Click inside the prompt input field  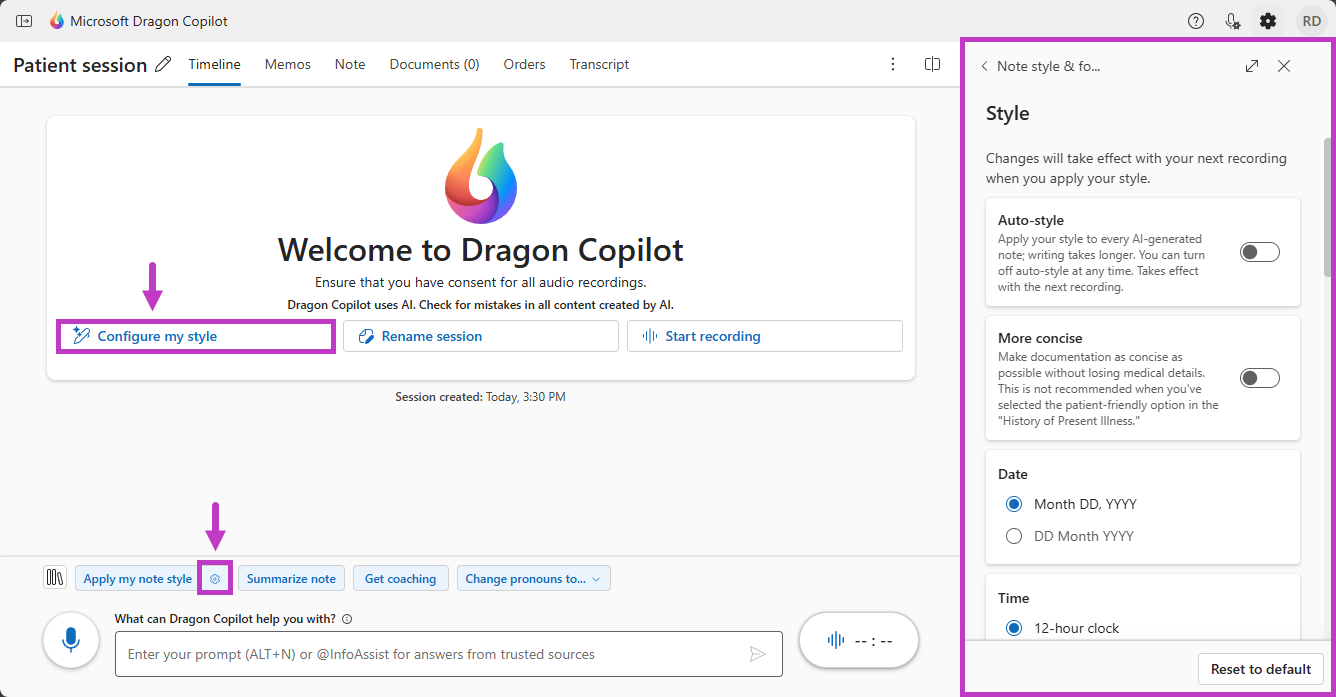coord(448,654)
